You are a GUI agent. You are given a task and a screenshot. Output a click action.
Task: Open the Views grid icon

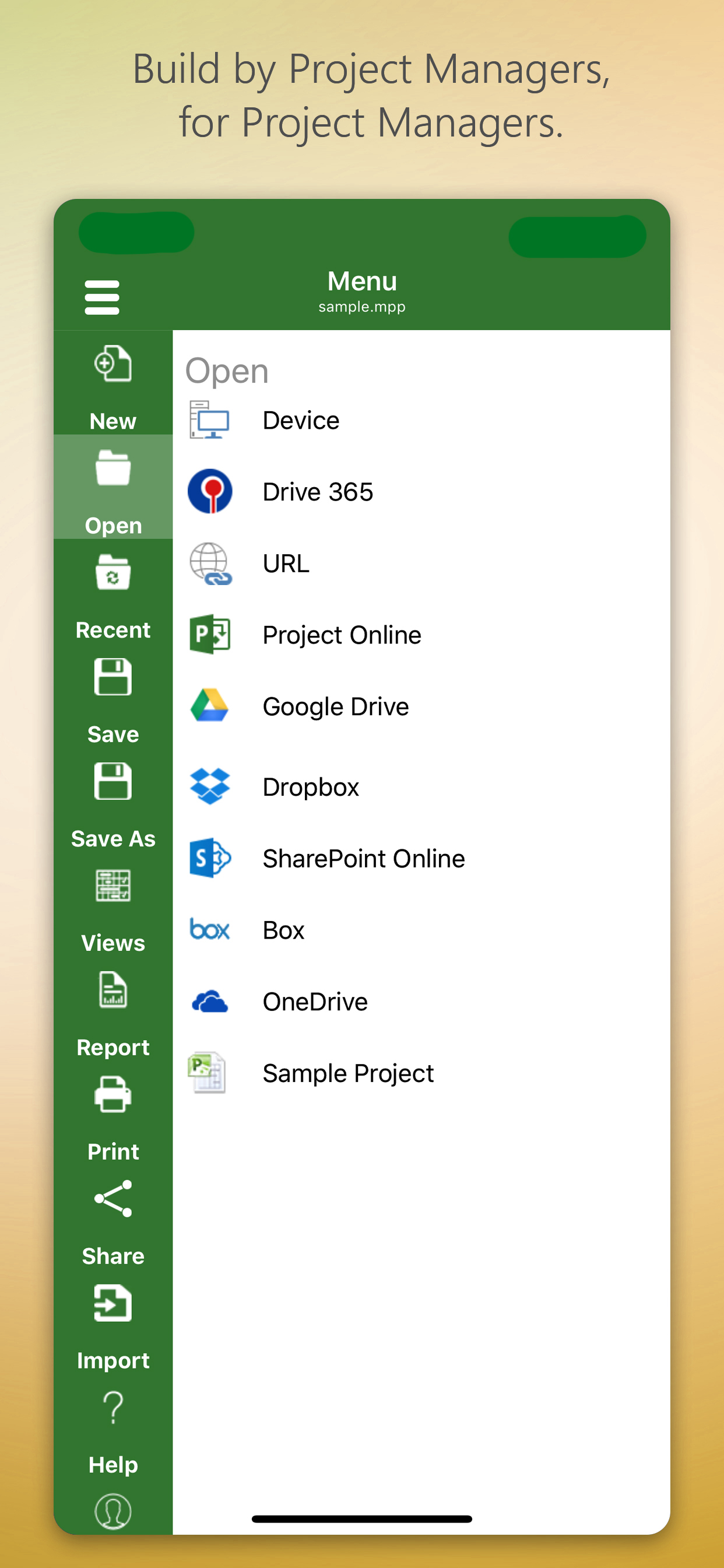[x=113, y=885]
